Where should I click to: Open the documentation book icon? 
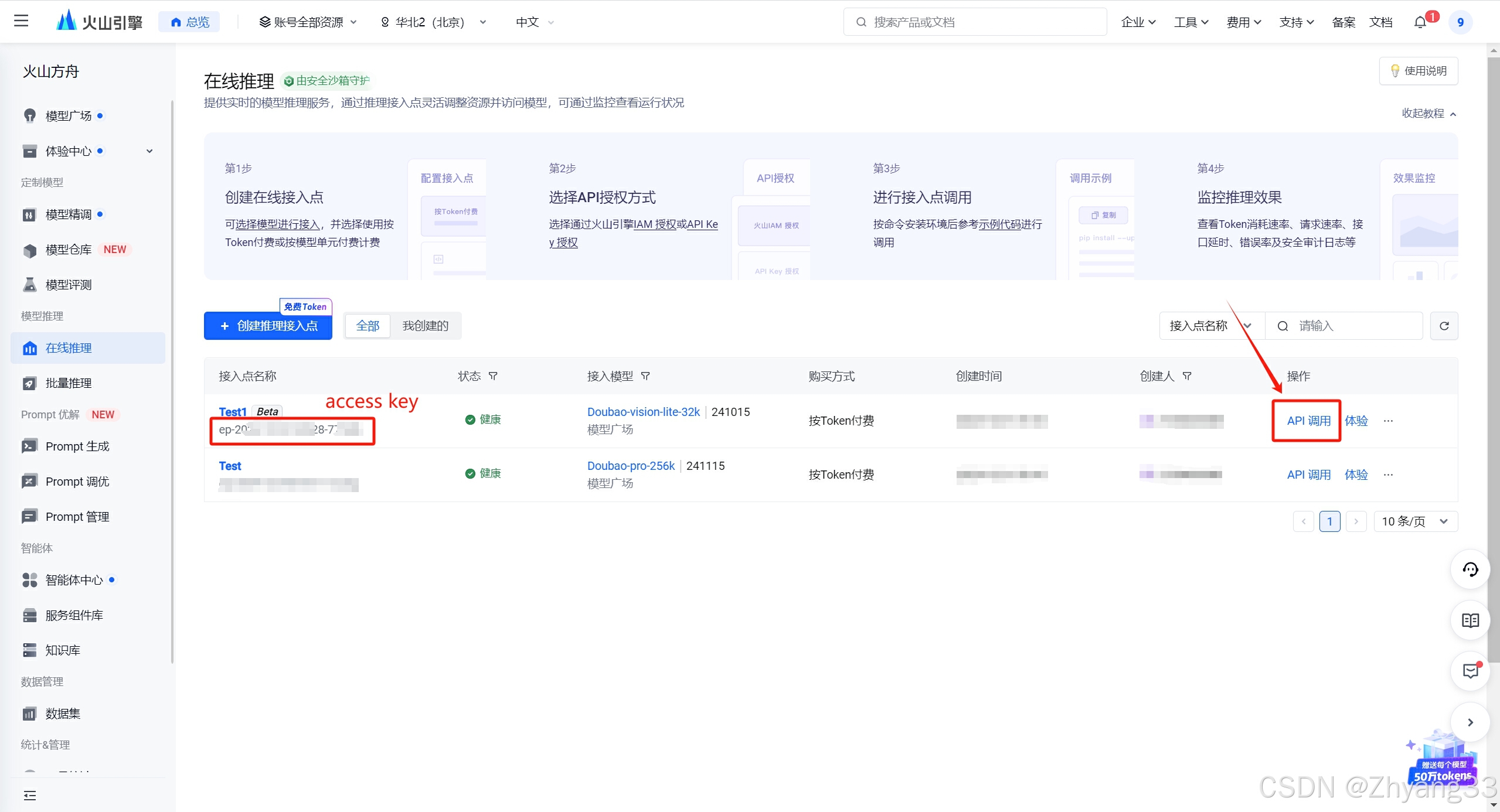(x=1470, y=620)
